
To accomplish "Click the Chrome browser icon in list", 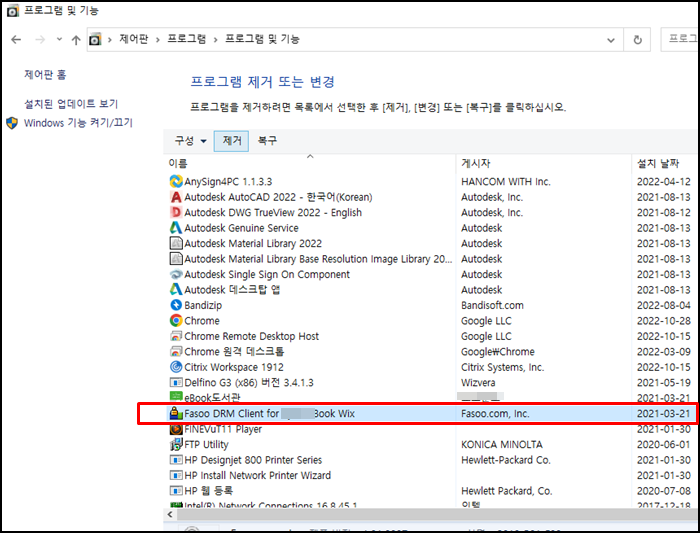I will coord(176,321).
